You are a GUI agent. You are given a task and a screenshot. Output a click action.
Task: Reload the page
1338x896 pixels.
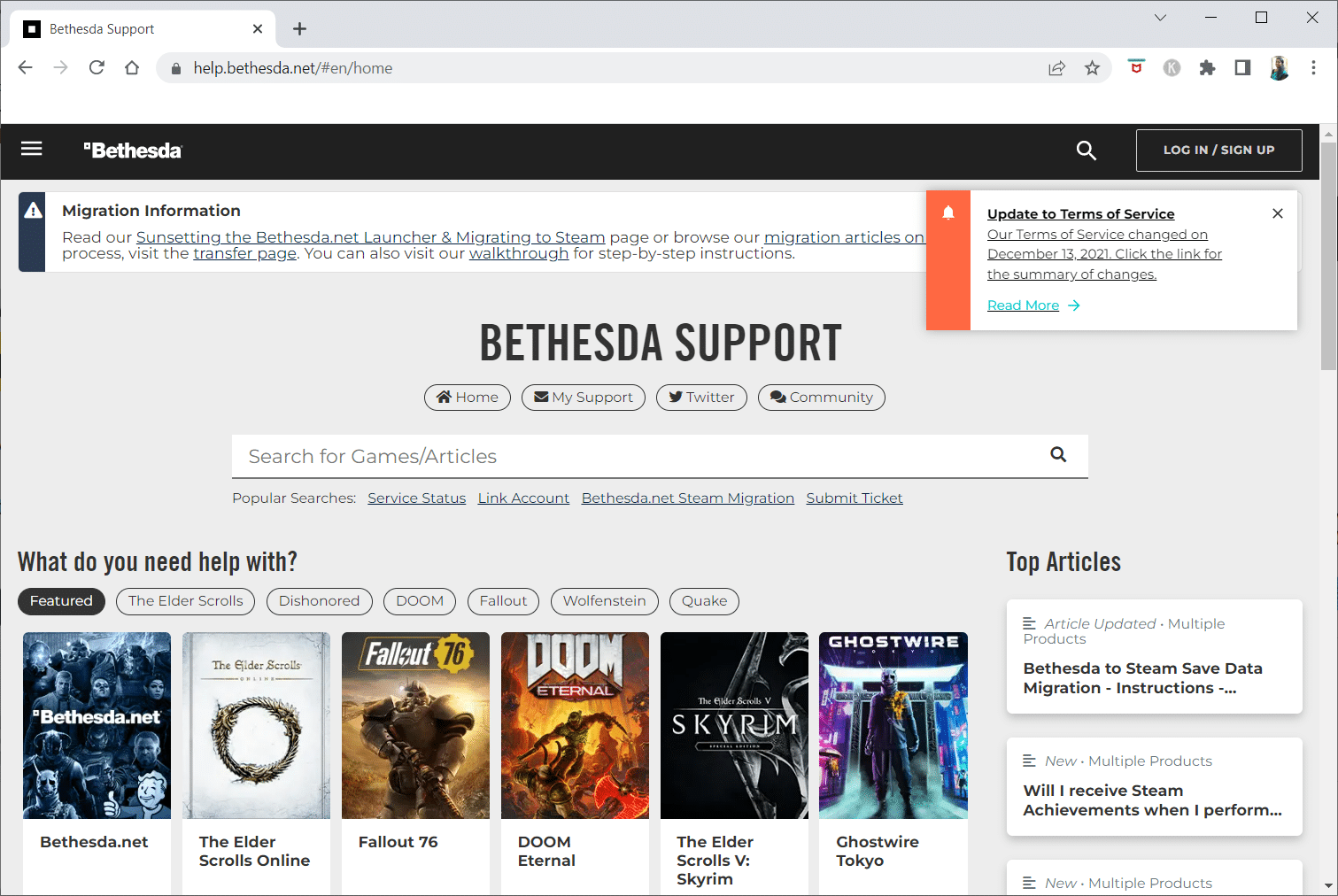[97, 68]
